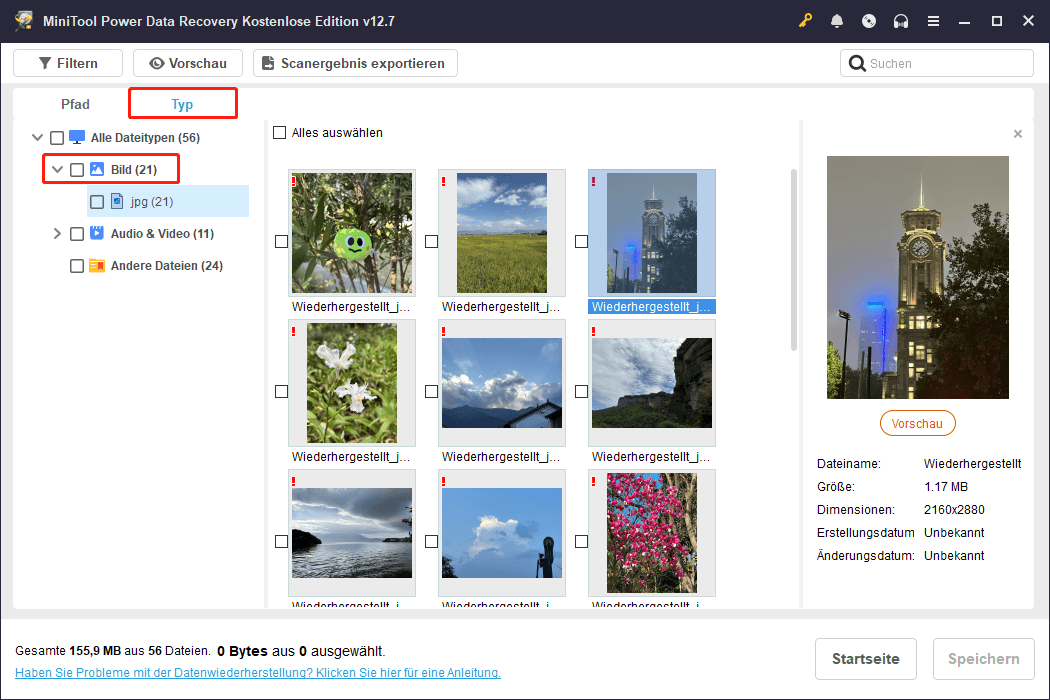Open the data recovery help guide link
Screen dimensions: 1050x700
coord(258,673)
